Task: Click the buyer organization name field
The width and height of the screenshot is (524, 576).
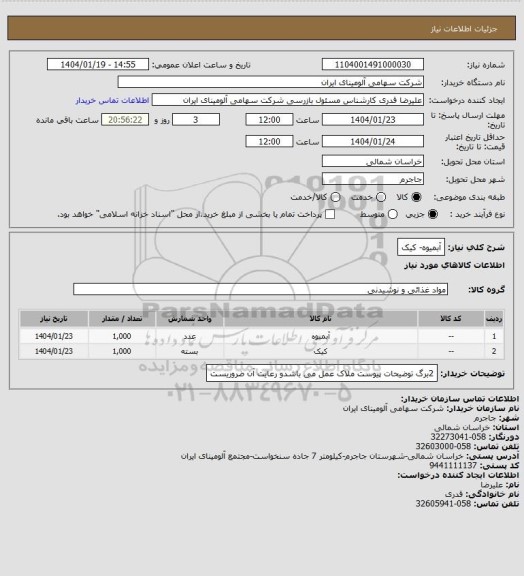Action: [x=270, y=82]
